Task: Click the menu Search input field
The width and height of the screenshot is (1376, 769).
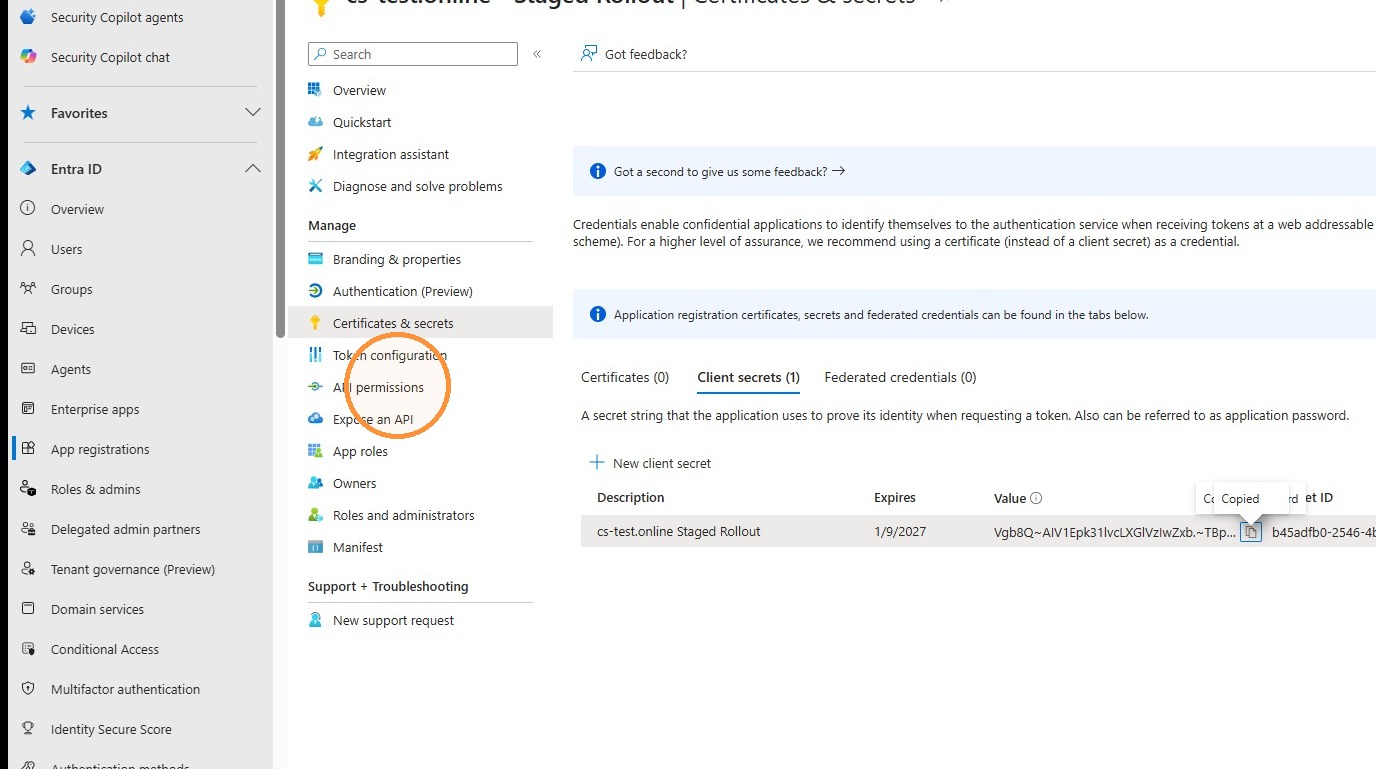Action: (x=412, y=54)
